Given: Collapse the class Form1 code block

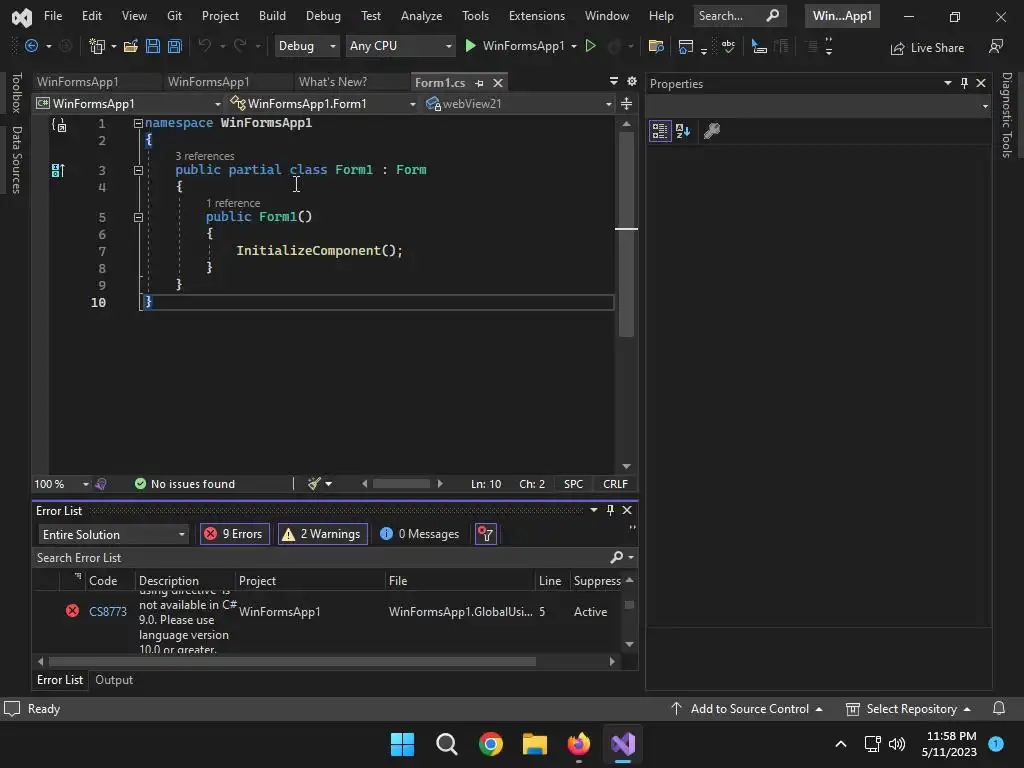Looking at the screenshot, I should 138,170.
